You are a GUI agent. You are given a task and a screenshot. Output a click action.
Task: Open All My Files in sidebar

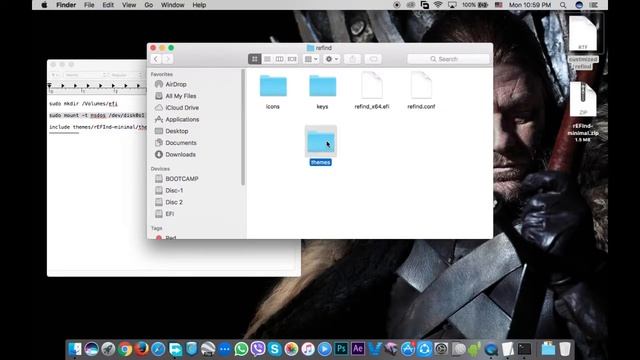[x=181, y=96]
